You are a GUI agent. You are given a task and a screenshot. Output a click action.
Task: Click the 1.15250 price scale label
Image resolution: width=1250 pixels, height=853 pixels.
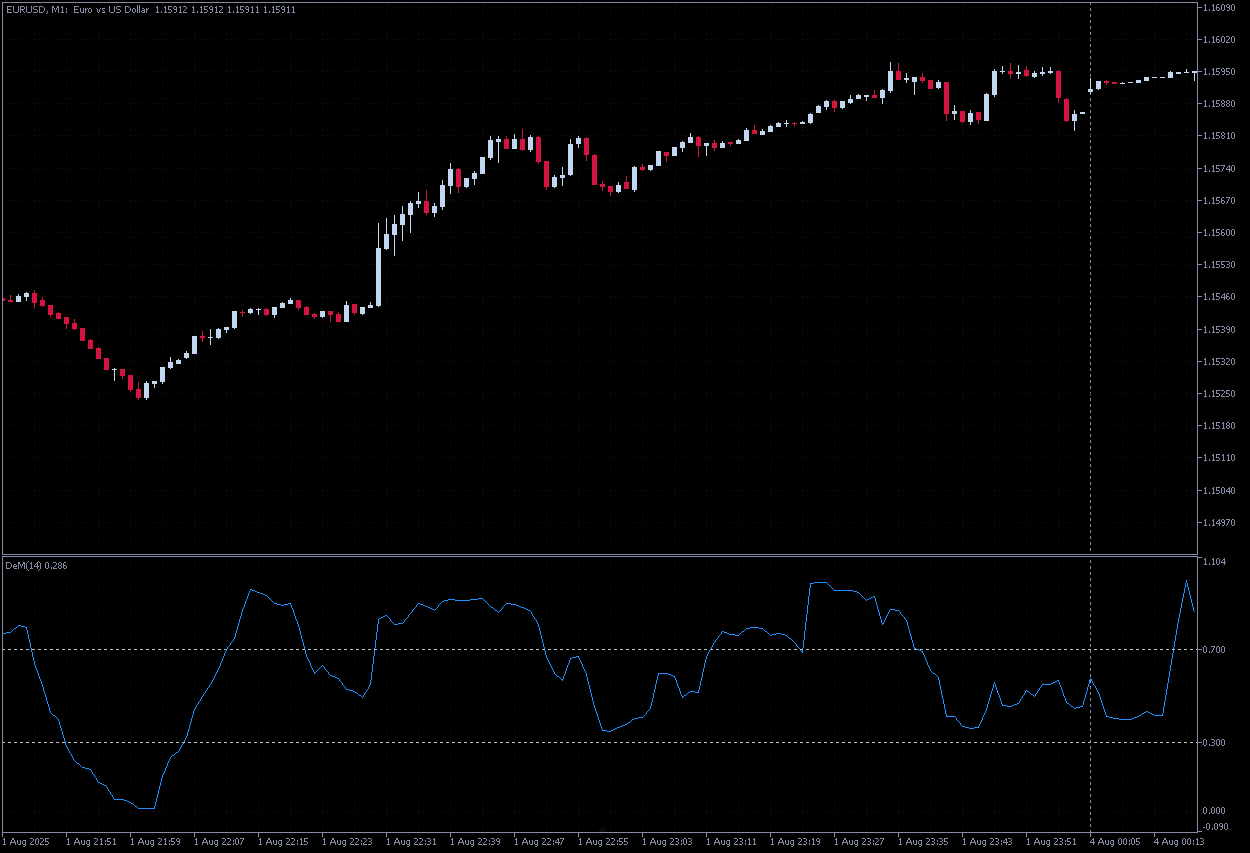1222,393
